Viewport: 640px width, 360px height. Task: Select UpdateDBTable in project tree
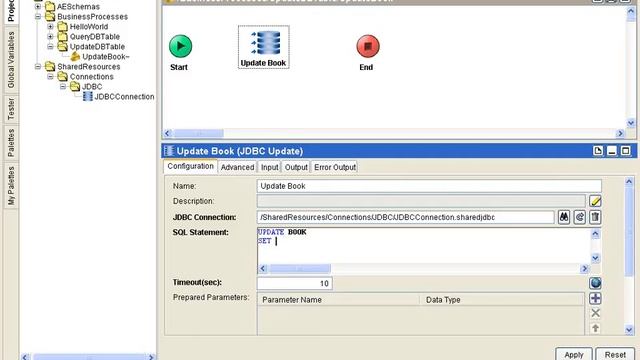[x=97, y=47]
